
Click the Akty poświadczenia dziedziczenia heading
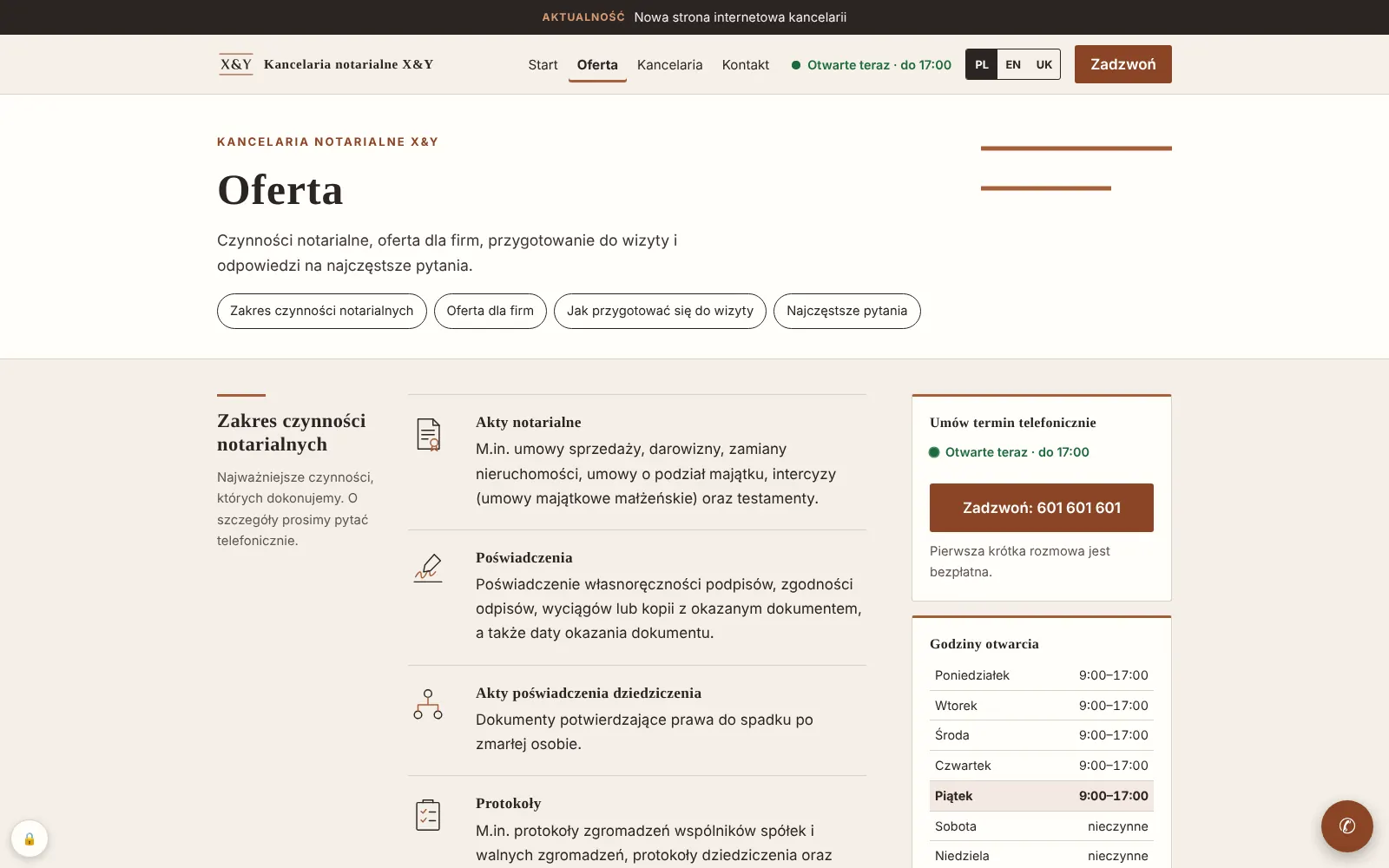pos(589,693)
